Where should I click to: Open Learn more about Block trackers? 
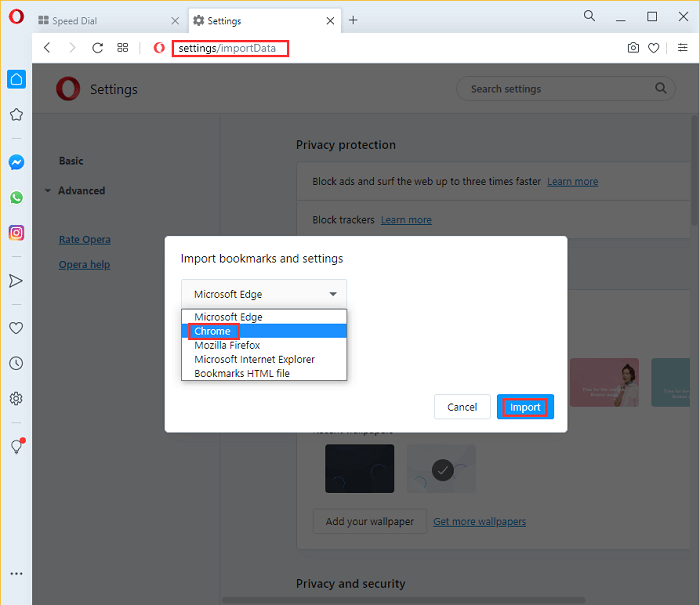click(406, 220)
